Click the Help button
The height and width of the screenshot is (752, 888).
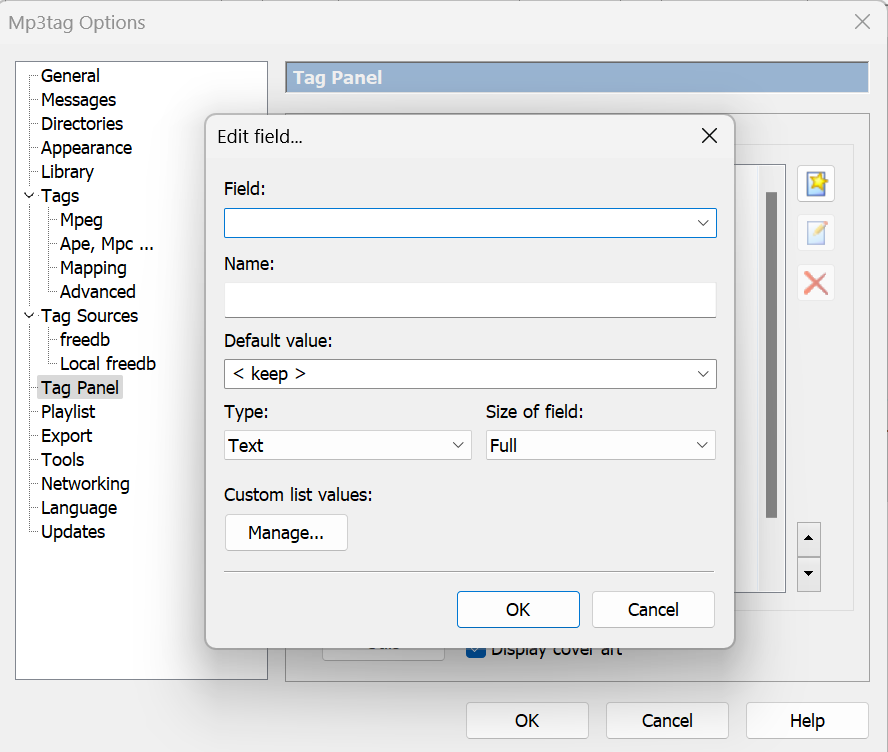click(x=807, y=720)
